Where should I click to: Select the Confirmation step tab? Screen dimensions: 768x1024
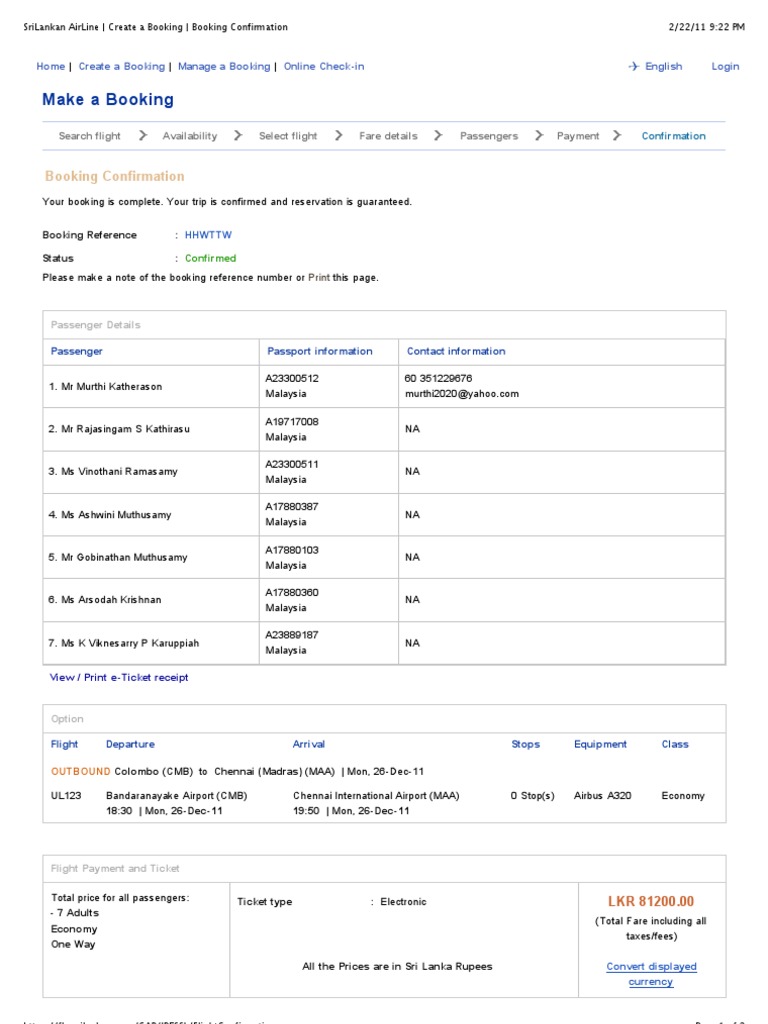[x=673, y=136]
